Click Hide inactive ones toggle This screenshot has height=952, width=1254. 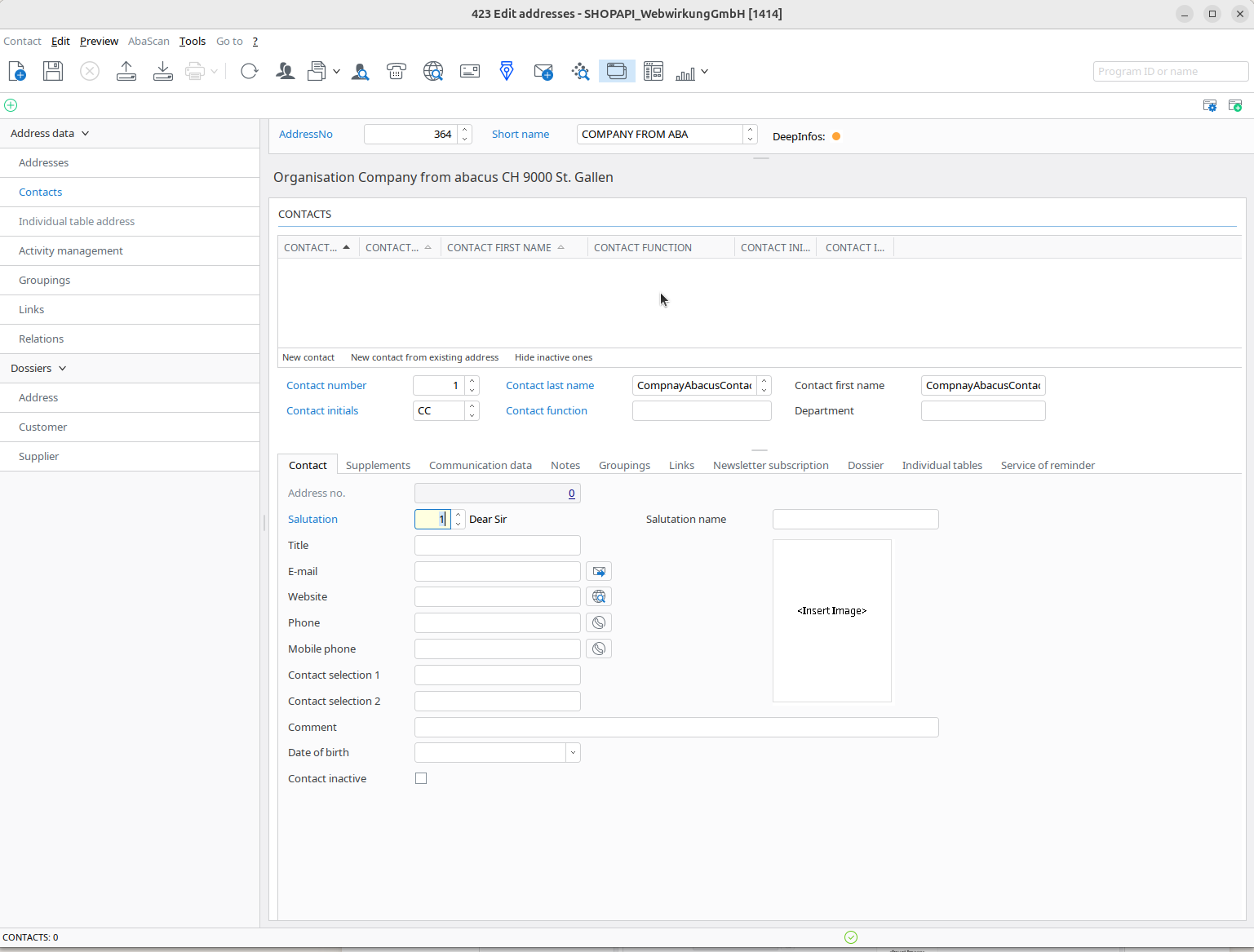pos(553,357)
